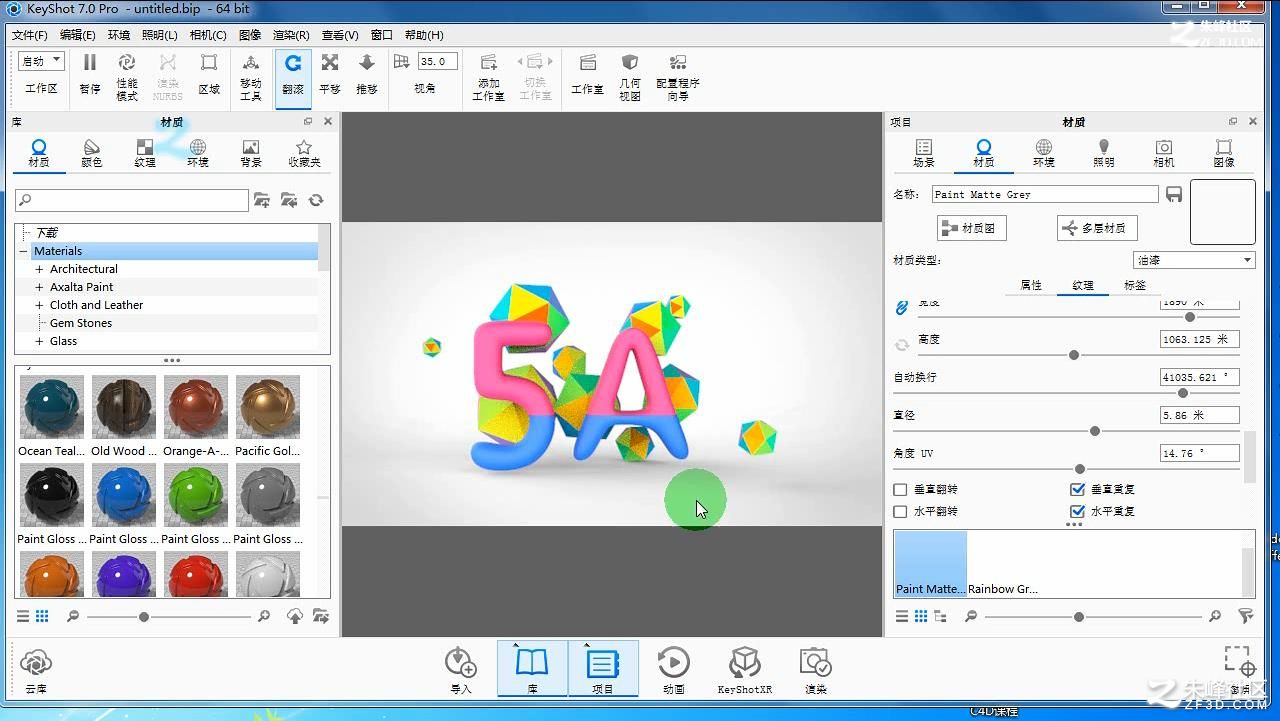Switch to library 颜色 tab

pyautogui.click(x=92, y=153)
